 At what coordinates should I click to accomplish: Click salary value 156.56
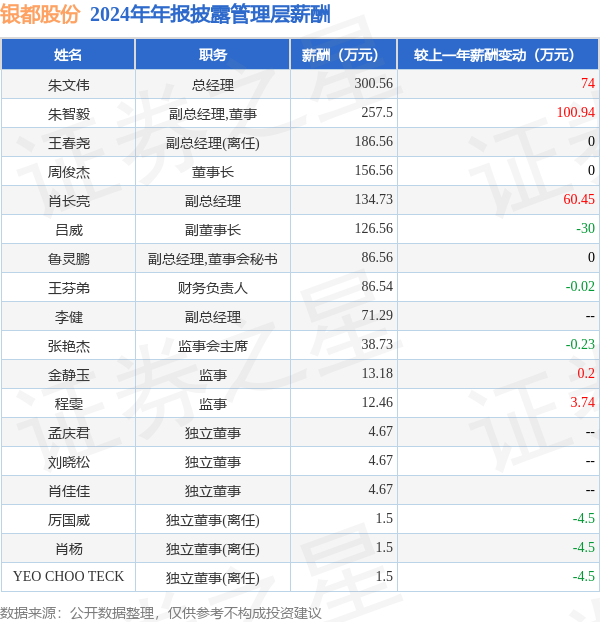pyautogui.click(x=374, y=170)
